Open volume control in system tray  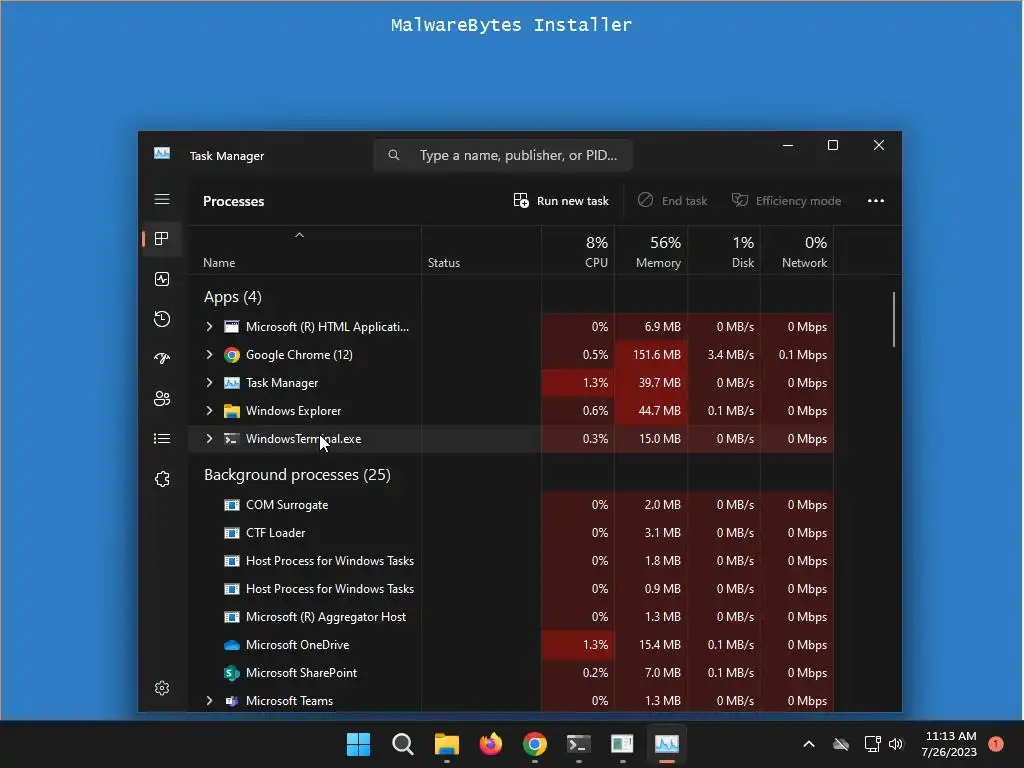coord(896,744)
